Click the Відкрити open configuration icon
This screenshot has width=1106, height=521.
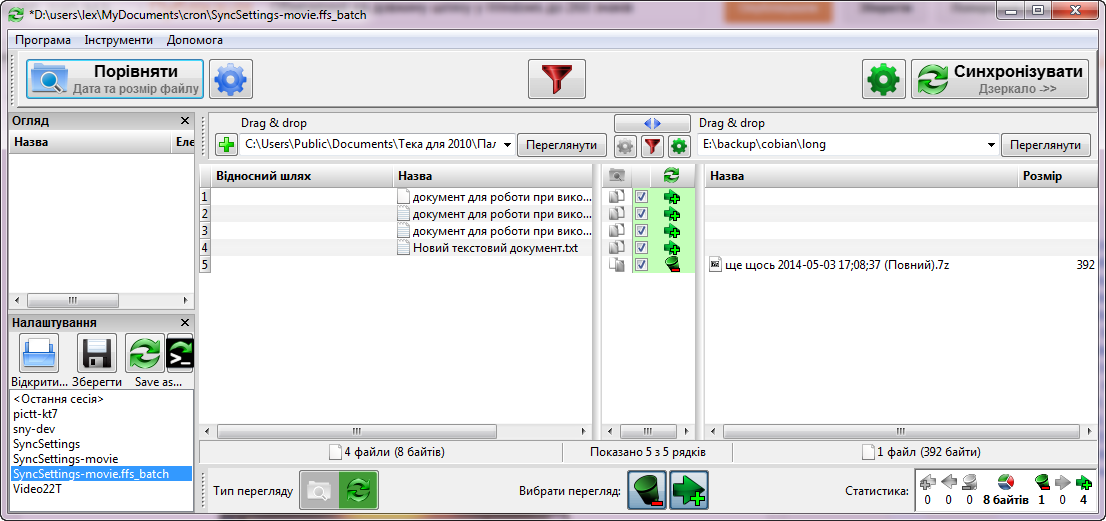(39, 354)
